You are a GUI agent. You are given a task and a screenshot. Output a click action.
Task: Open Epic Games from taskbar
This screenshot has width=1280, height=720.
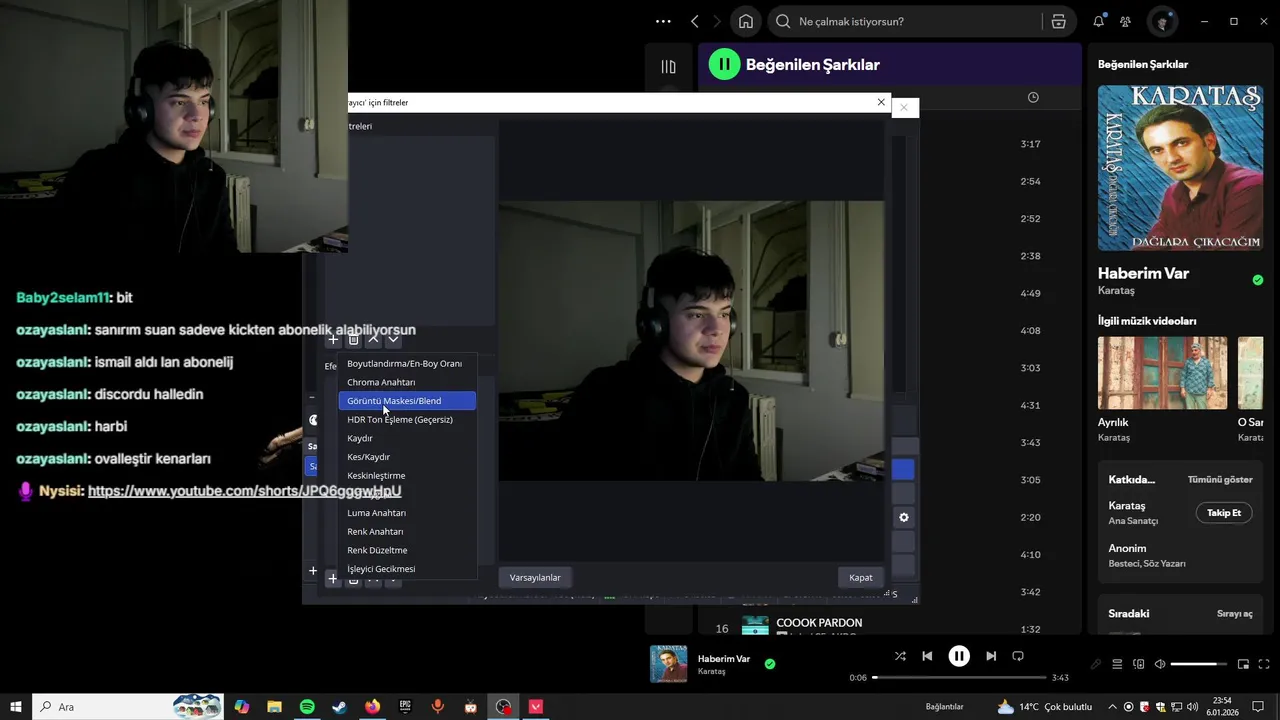point(405,707)
